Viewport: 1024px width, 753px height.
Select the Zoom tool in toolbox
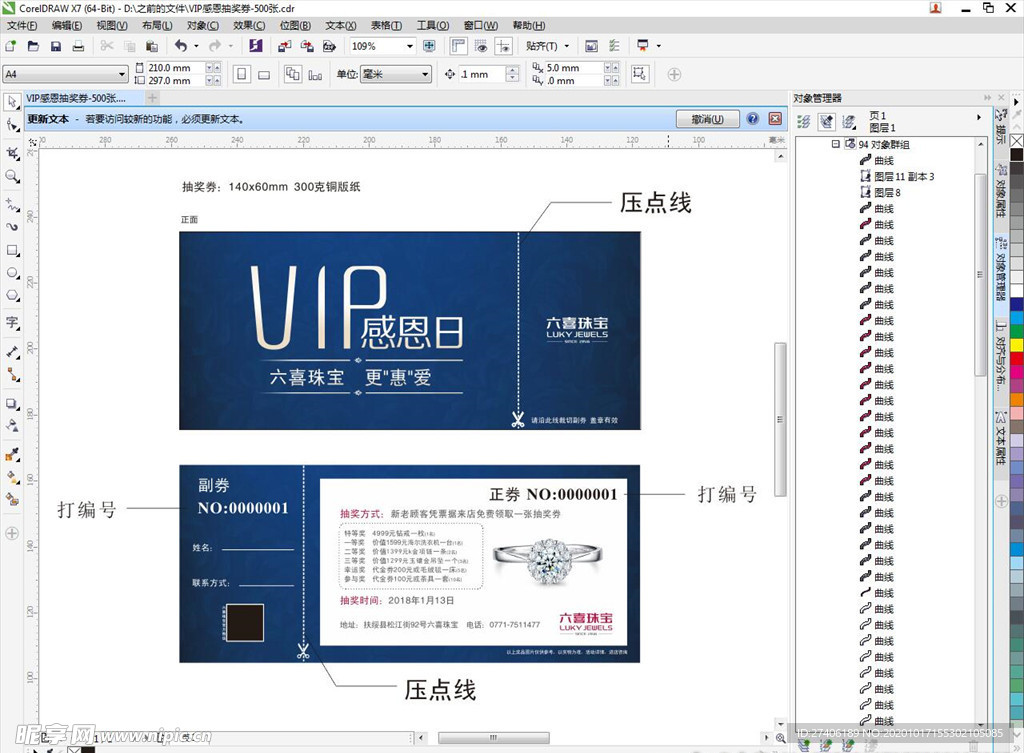pos(12,176)
